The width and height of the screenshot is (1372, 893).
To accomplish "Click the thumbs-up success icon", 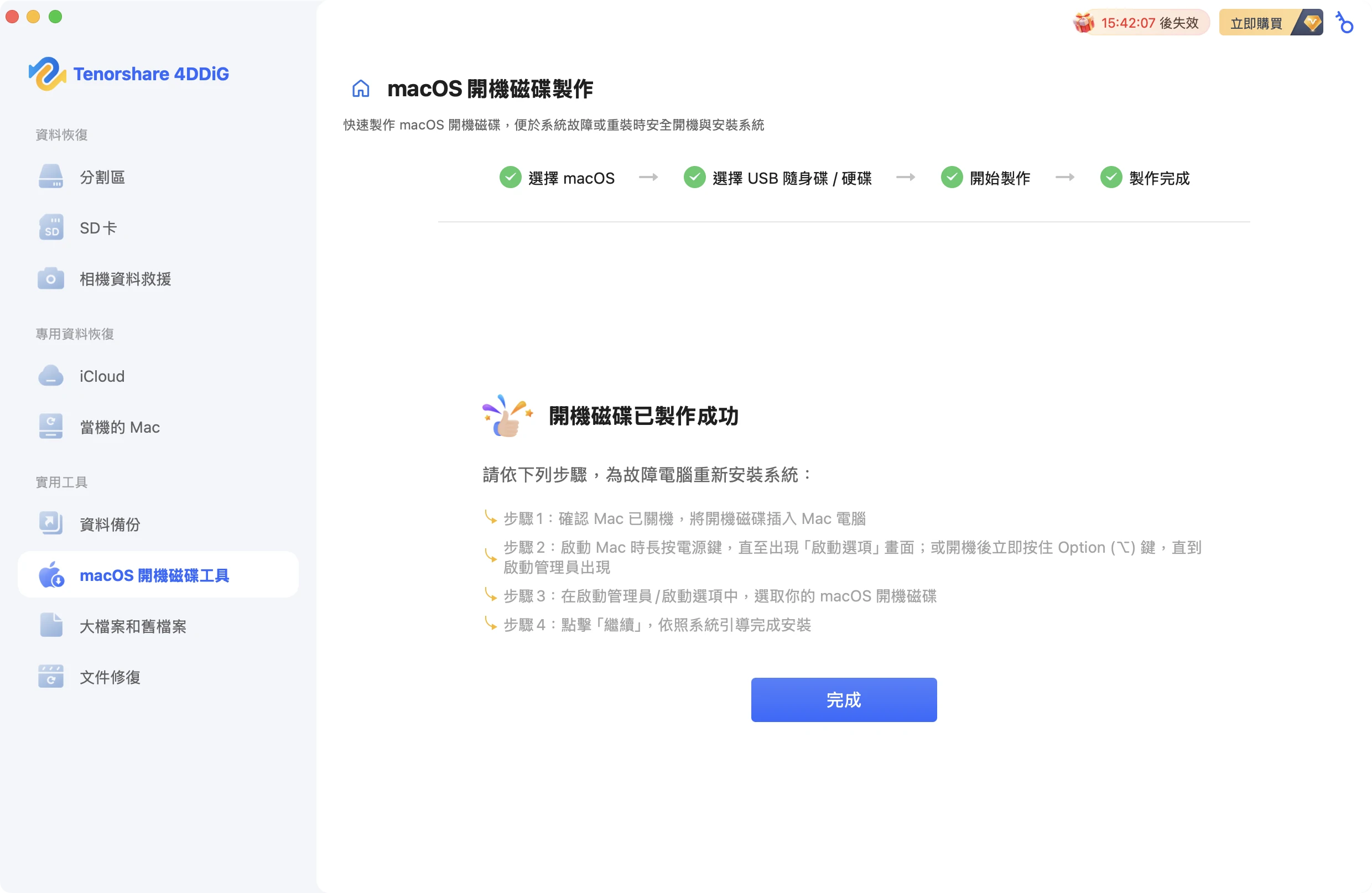I will [507, 416].
